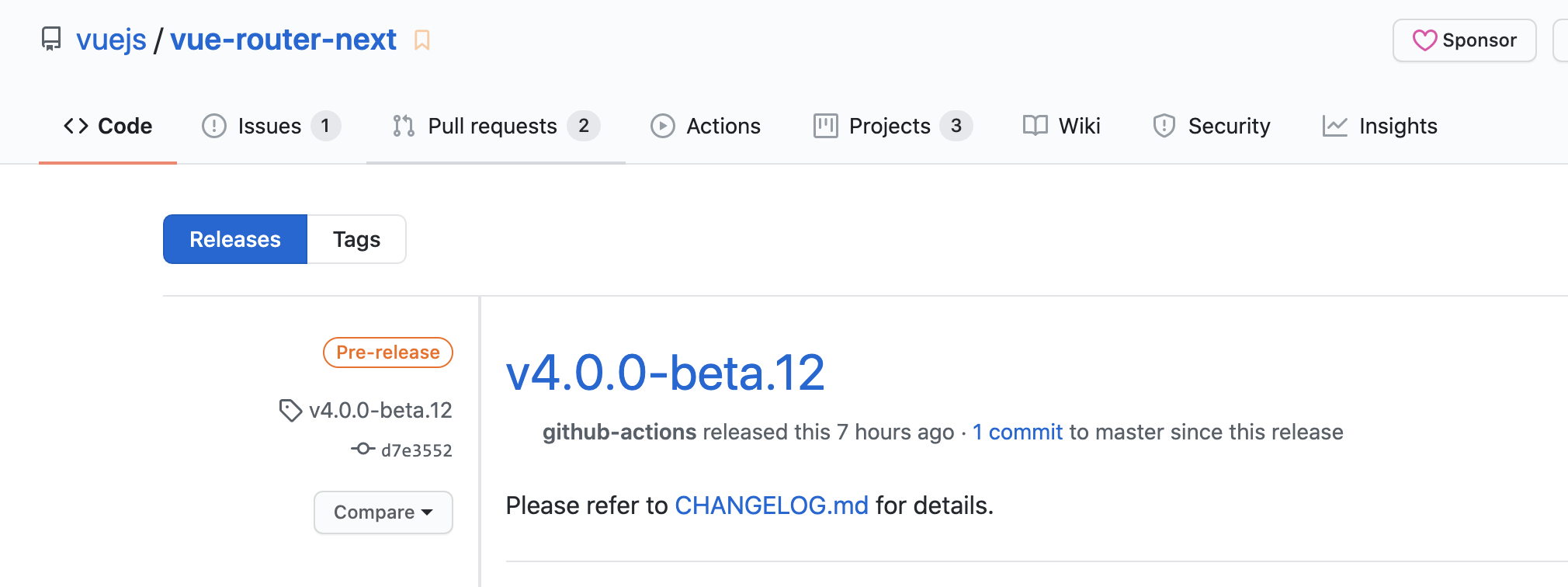Image resolution: width=1568 pixels, height=587 pixels.
Task: Open the Security tab
Action: [1212, 126]
